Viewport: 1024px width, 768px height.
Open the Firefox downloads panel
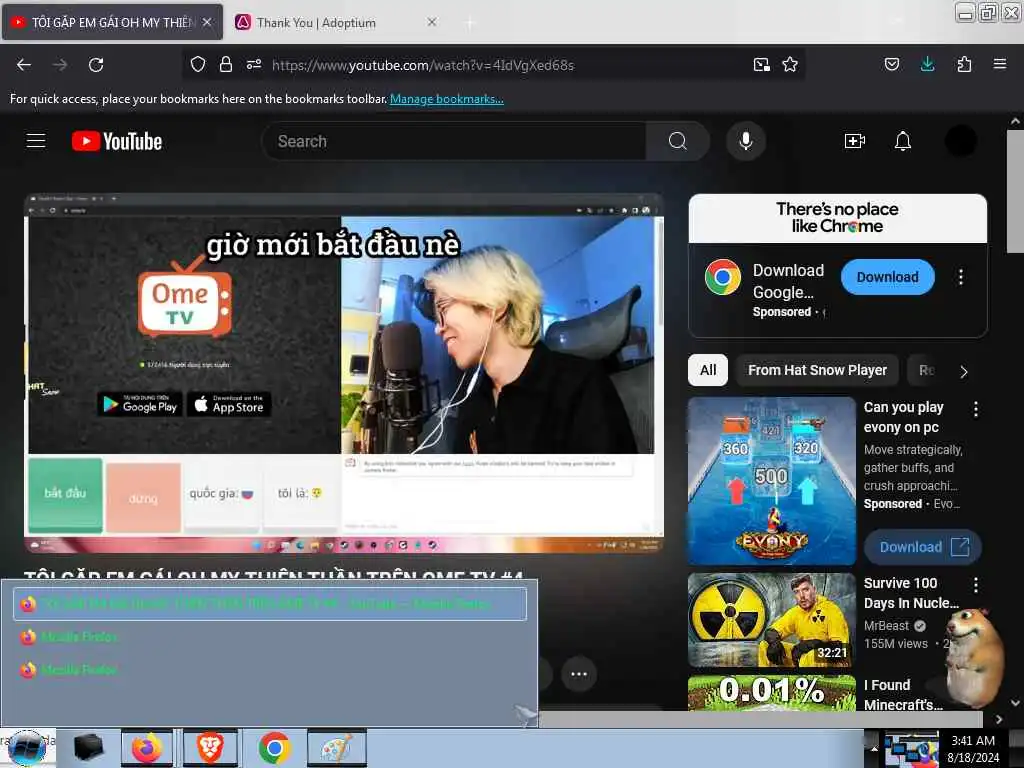(x=927, y=64)
